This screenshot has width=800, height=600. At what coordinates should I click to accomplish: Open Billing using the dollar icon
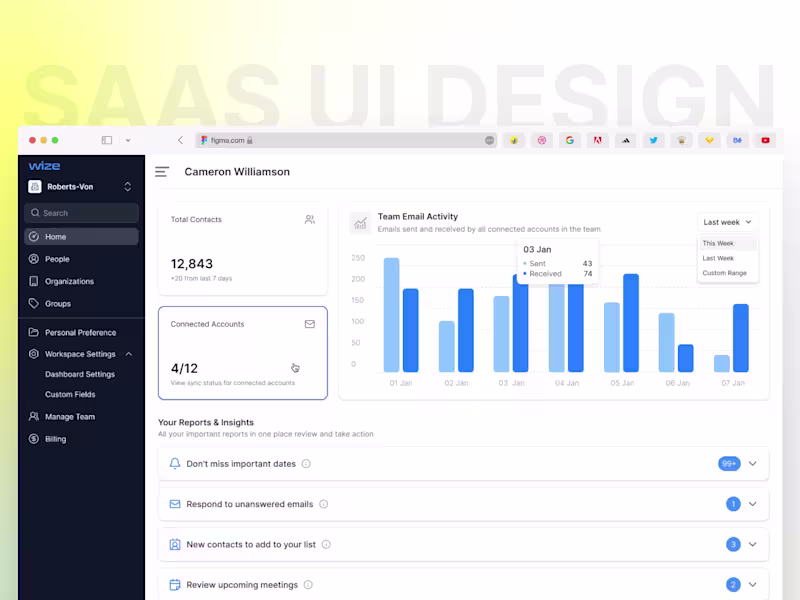point(34,438)
